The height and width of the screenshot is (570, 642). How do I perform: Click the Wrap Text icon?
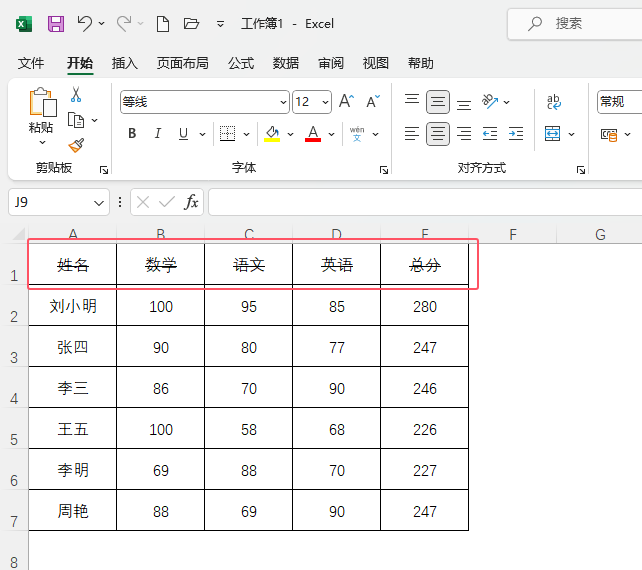click(554, 102)
